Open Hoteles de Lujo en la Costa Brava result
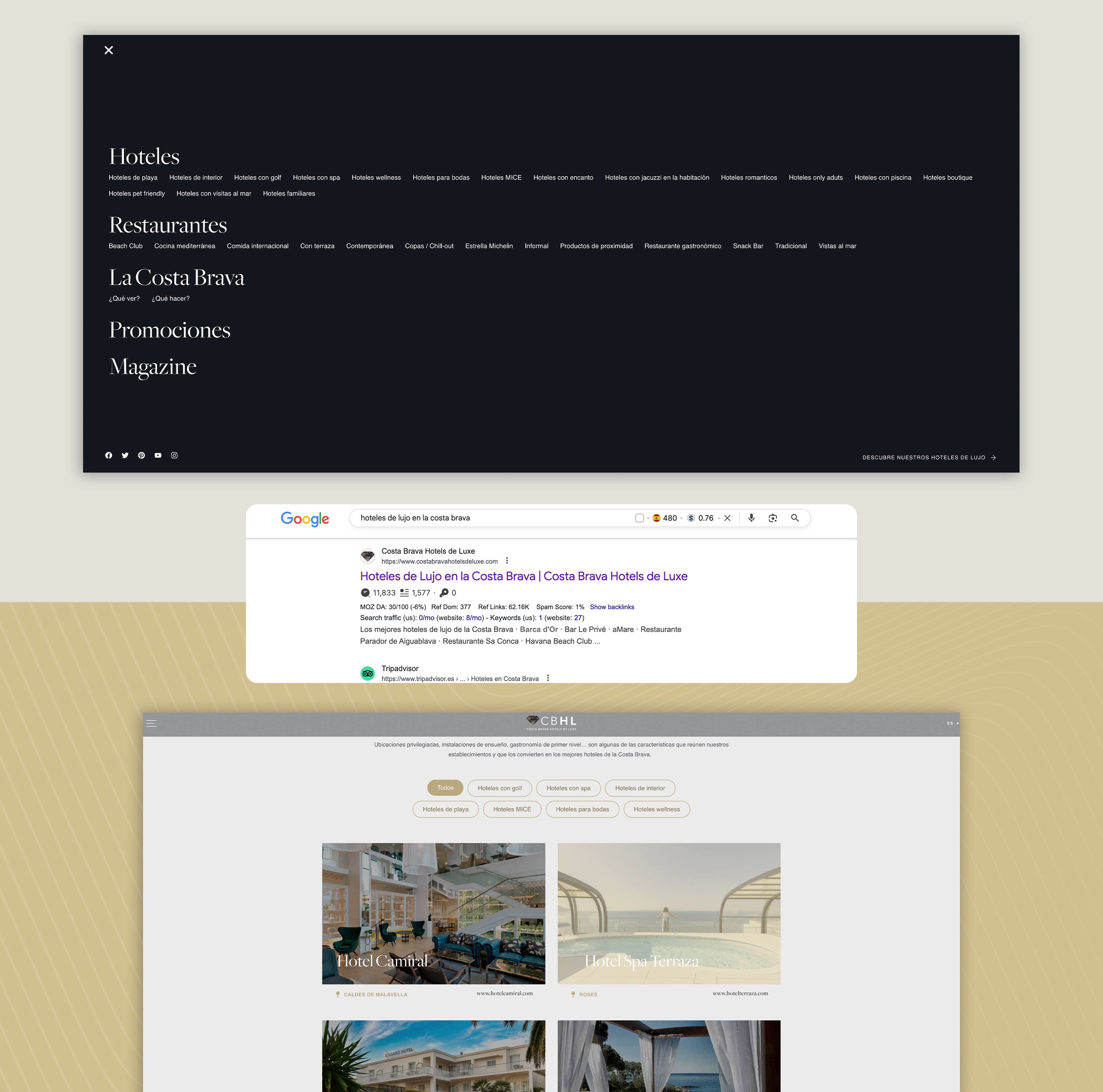Image resolution: width=1103 pixels, height=1092 pixels. tap(524, 576)
